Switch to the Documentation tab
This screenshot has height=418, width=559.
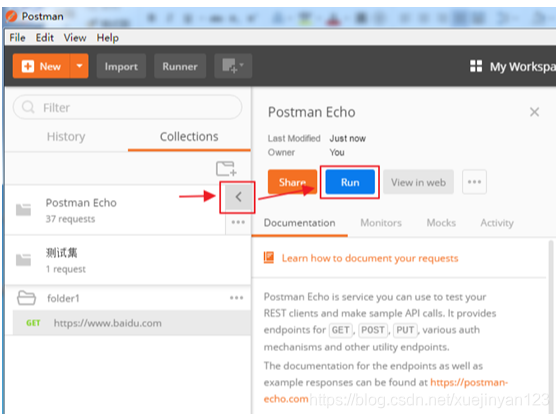pos(299,223)
